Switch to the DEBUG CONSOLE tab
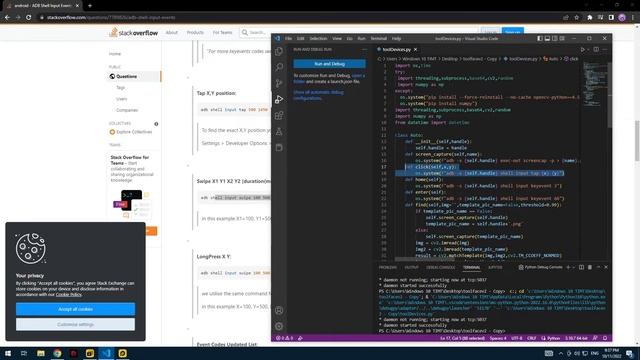 click(x=440, y=267)
